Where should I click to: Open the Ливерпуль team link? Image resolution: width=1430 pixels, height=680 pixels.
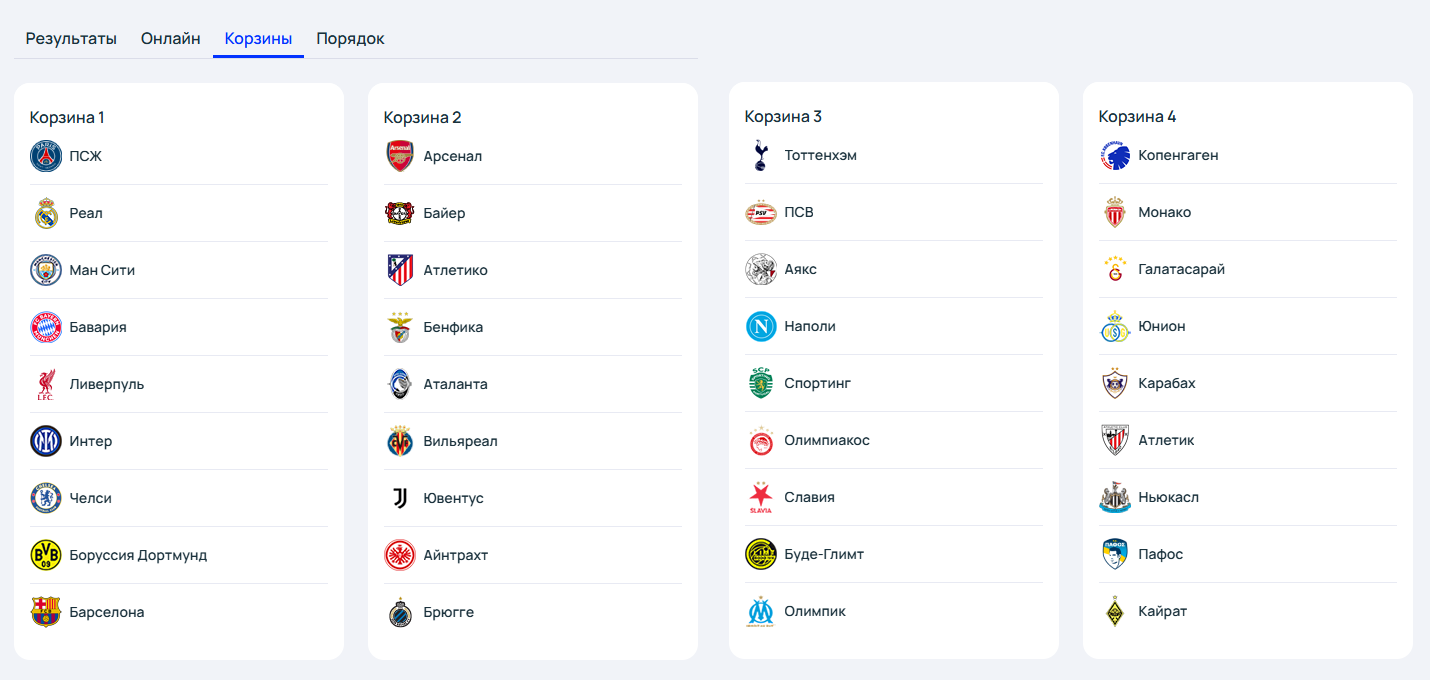coord(107,385)
